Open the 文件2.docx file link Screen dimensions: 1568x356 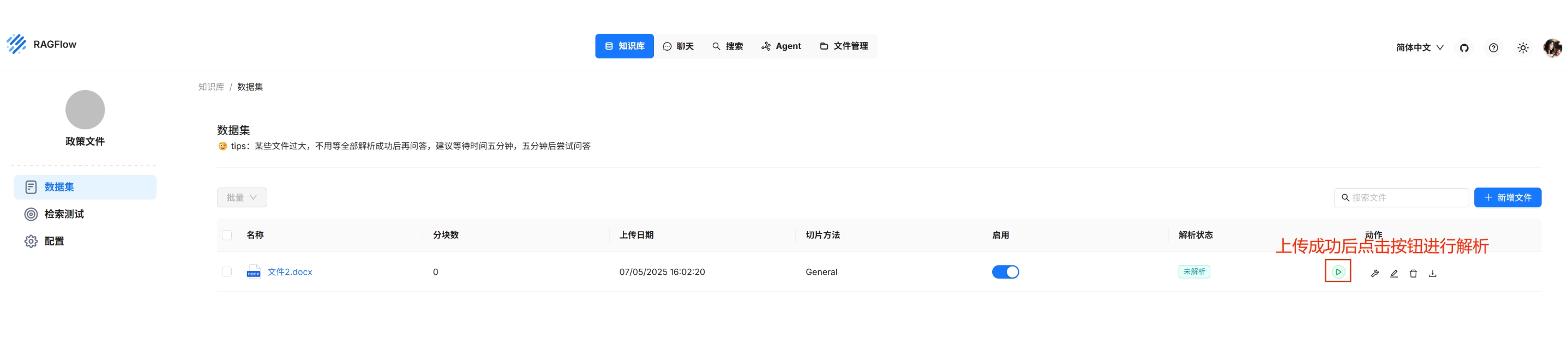coord(290,271)
